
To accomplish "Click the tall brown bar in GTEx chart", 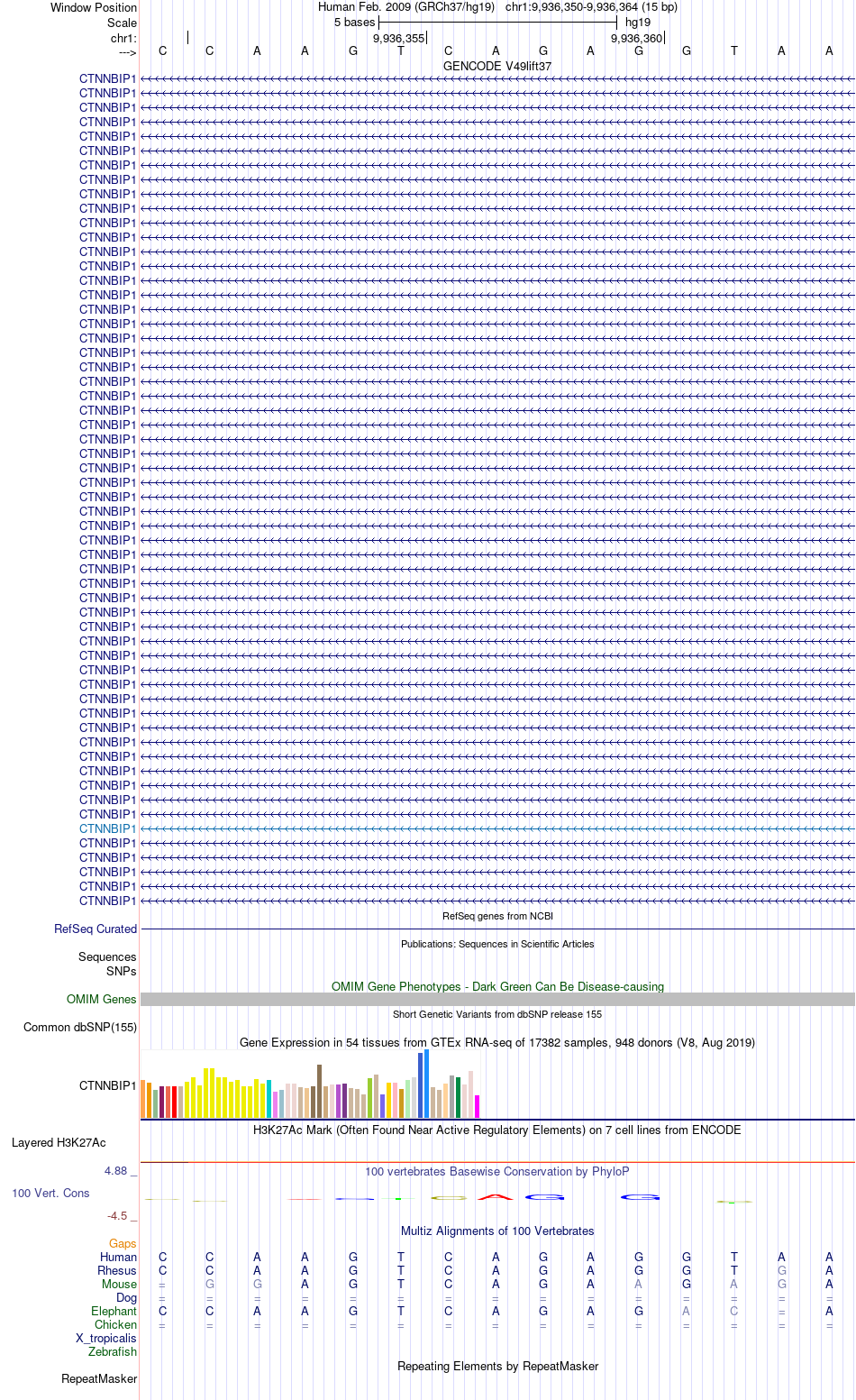I will (x=319, y=1092).
